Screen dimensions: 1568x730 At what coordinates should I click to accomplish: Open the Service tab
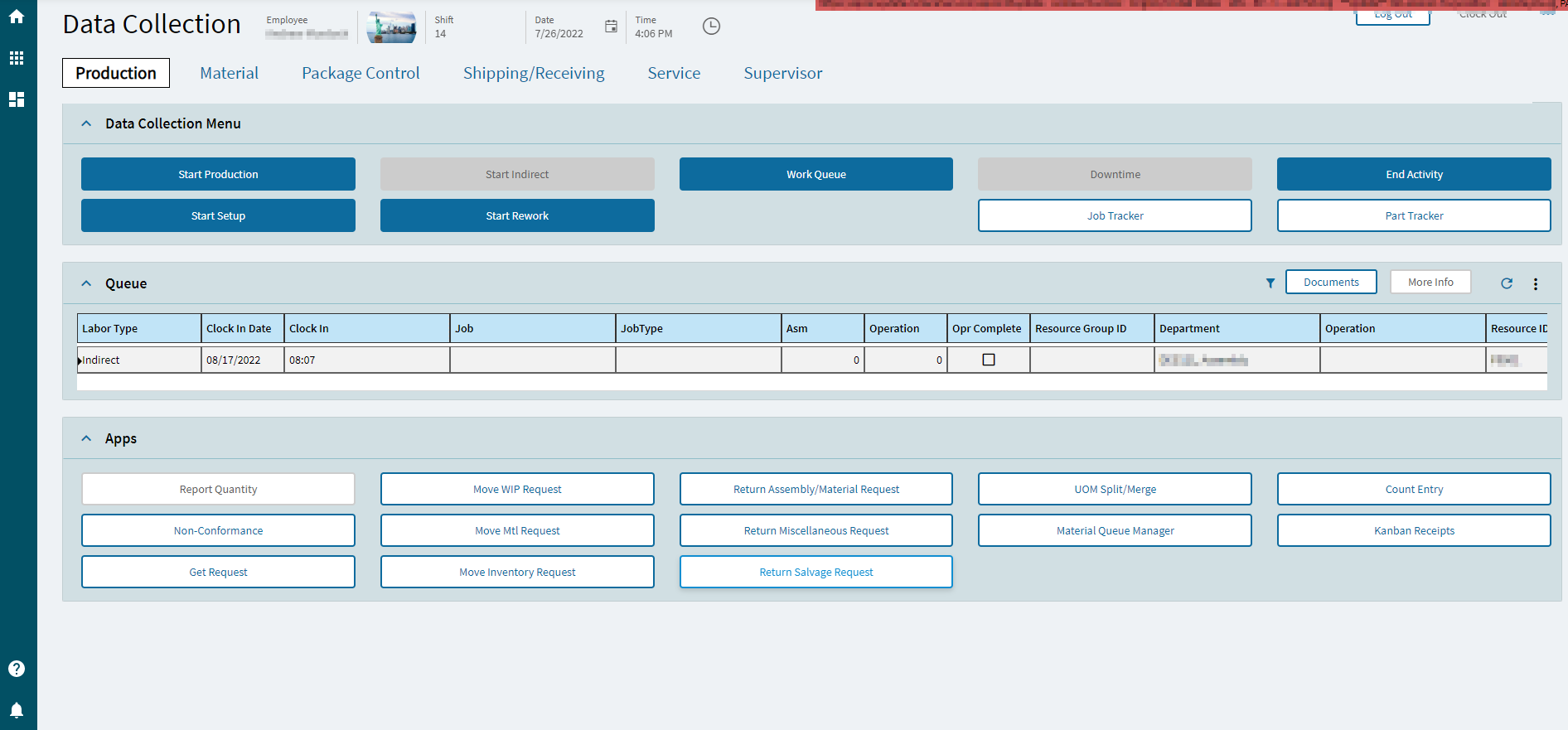point(674,73)
